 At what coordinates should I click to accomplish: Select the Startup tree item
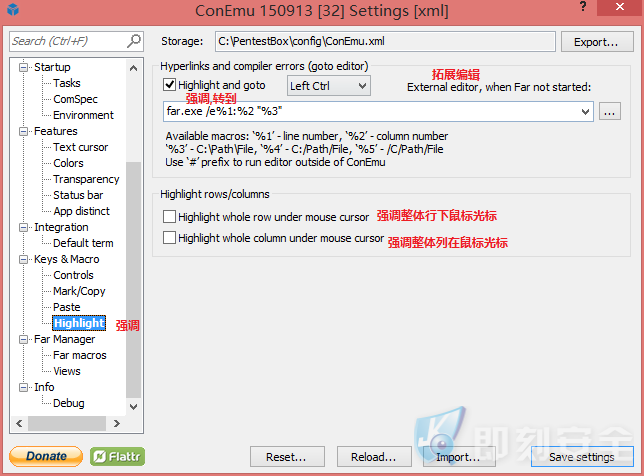[x=52, y=67]
